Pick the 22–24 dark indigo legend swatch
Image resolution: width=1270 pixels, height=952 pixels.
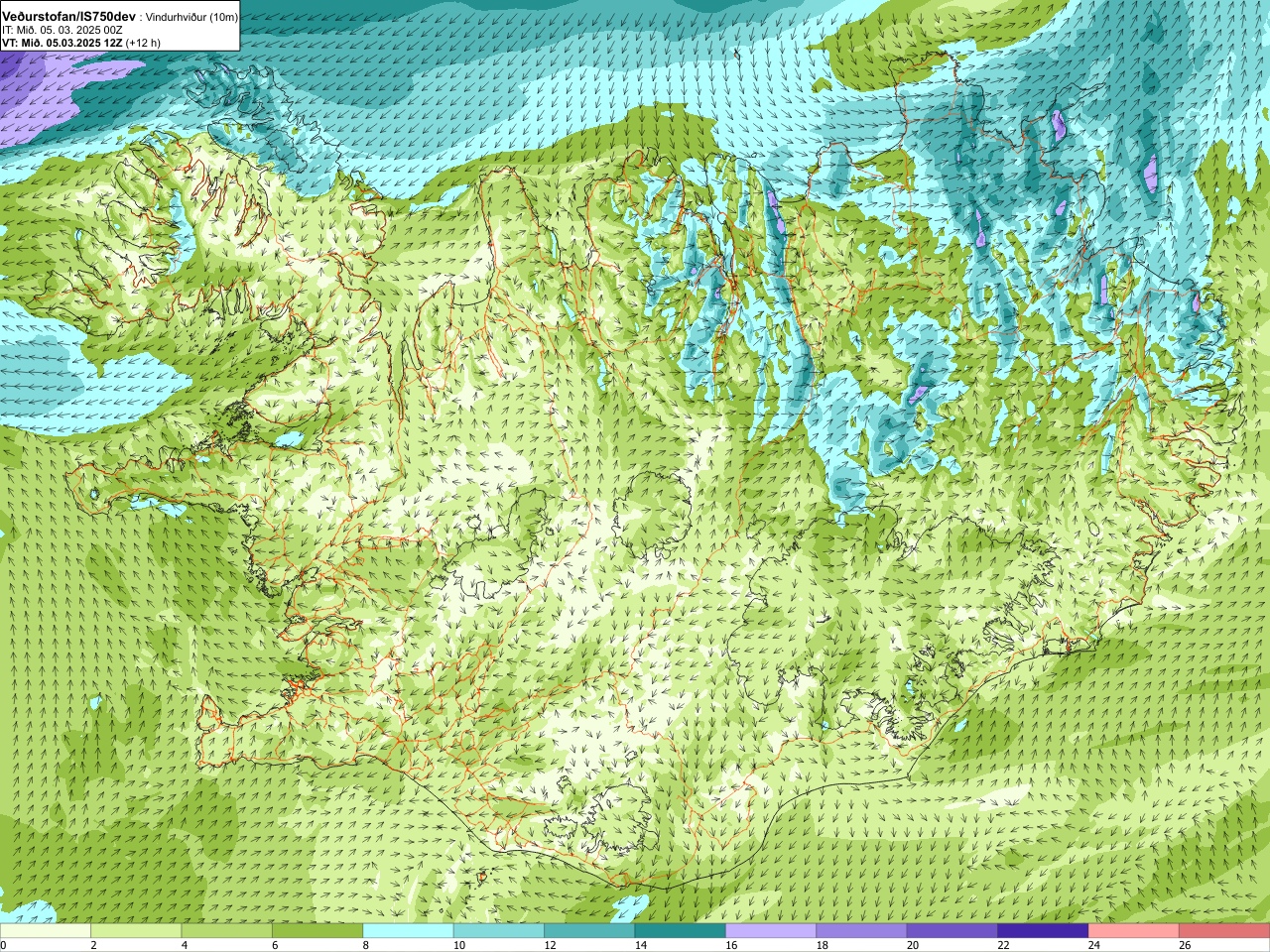coord(1044,931)
